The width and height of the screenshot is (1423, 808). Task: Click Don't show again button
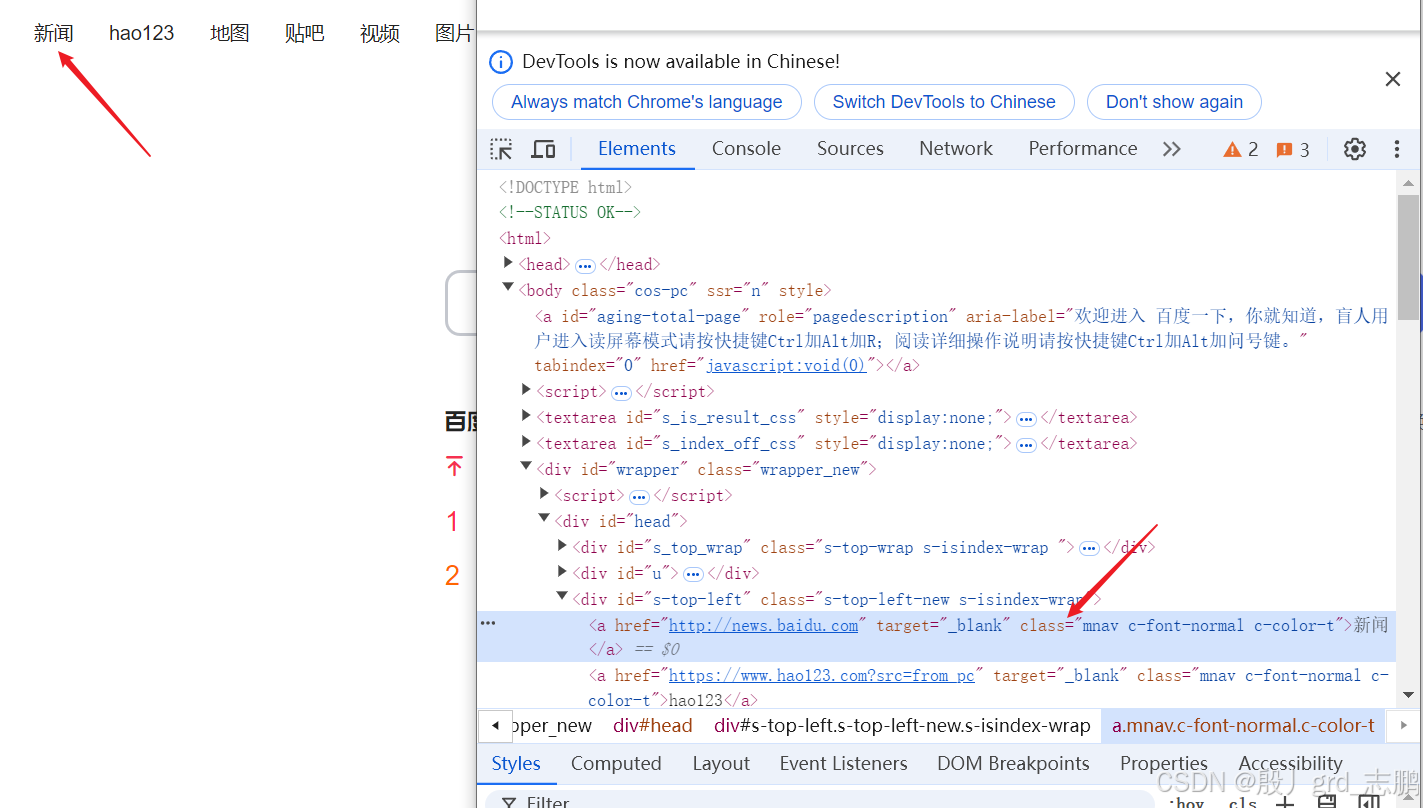pyautogui.click(x=1174, y=102)
